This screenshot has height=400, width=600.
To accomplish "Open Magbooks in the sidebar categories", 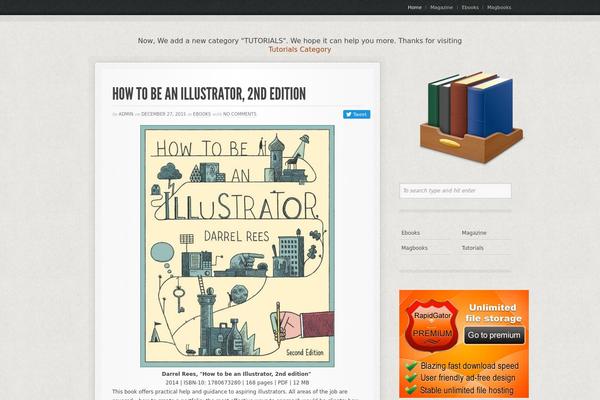I will pos(414,248).
